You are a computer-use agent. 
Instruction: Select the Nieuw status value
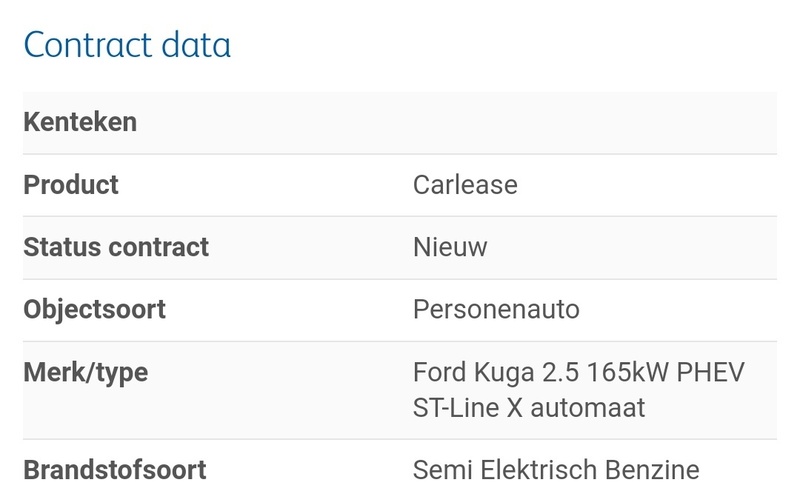point(450,247)
